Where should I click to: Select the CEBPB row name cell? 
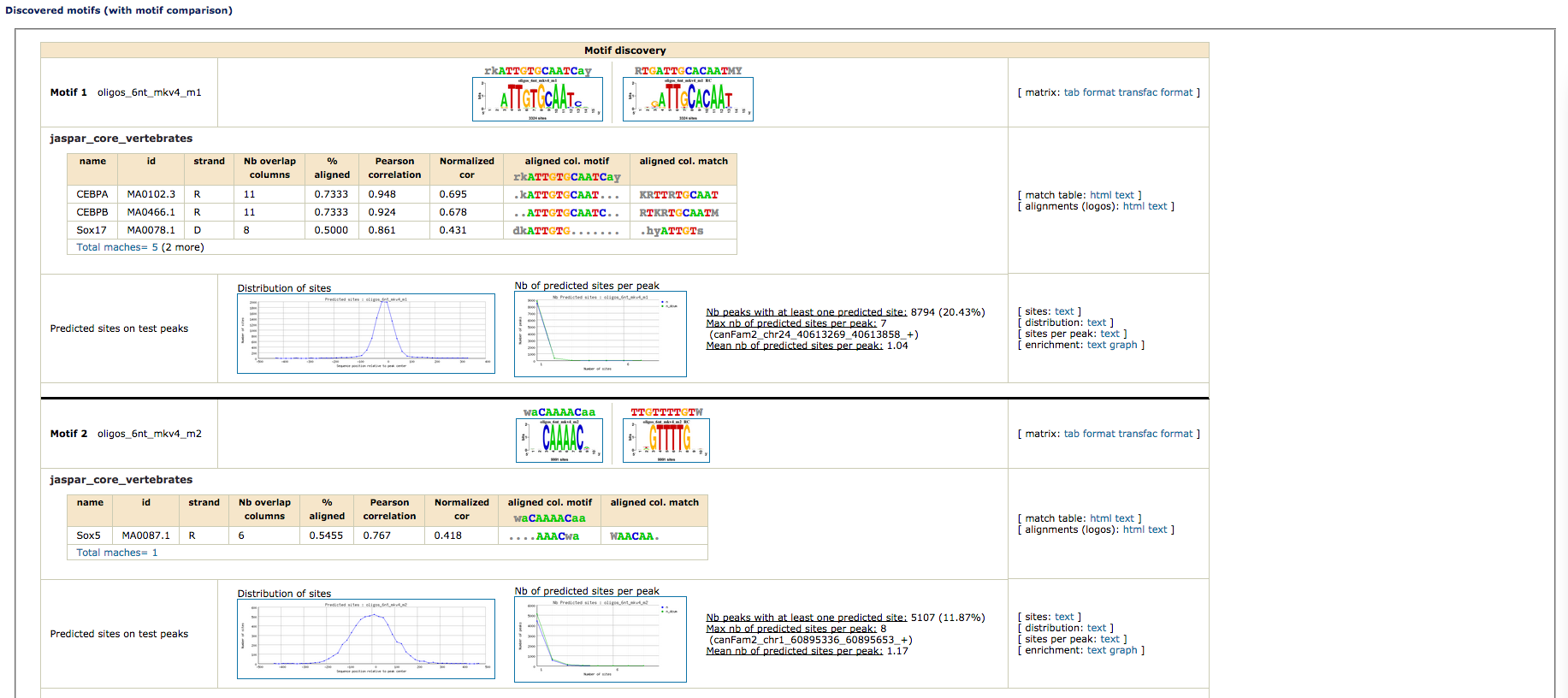pyautogui.click(x=92, y=212)
